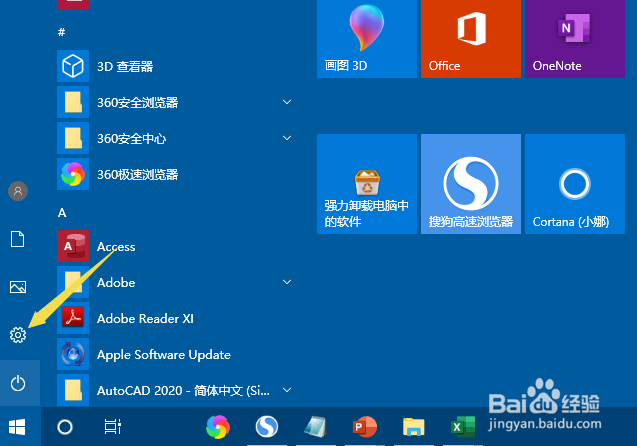Click the Access label text
The width and height of the screenshot is (637, 446).
click(x=116, y=247)
